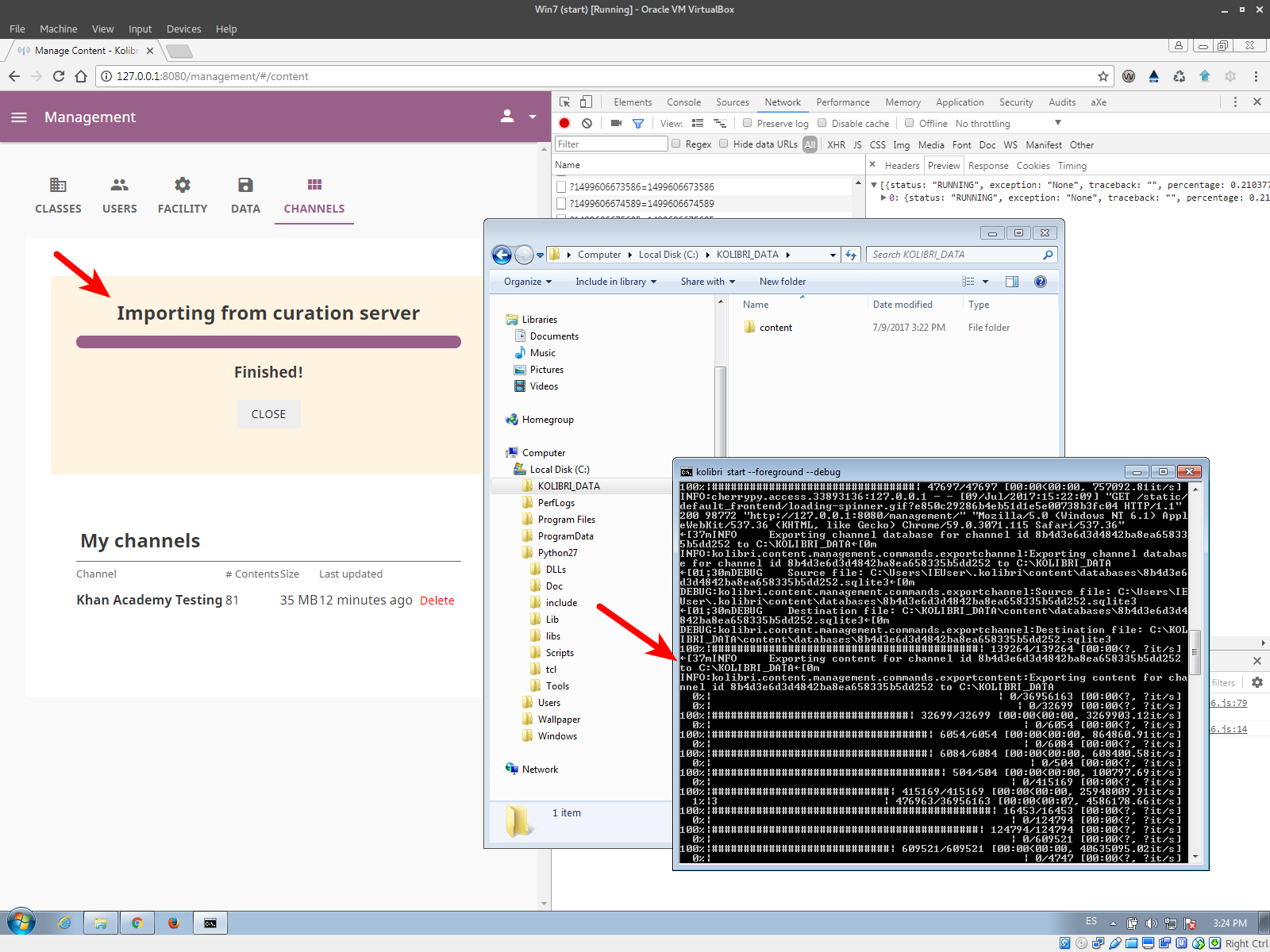Select the inspect element icon in DevTools
1270x952 pixels.
click(x=564, y=102)
